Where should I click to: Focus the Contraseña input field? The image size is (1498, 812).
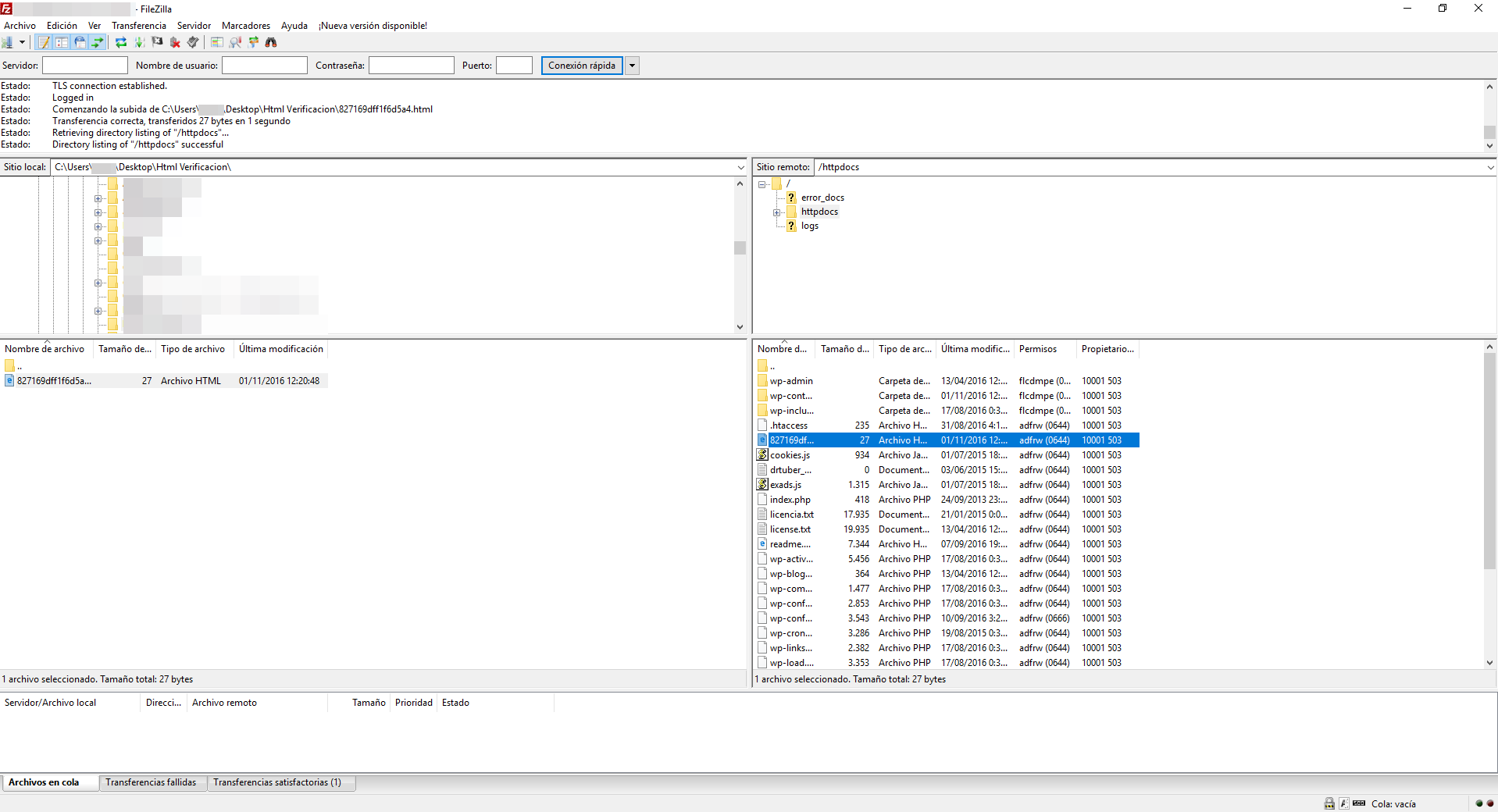tap(412, 66)
